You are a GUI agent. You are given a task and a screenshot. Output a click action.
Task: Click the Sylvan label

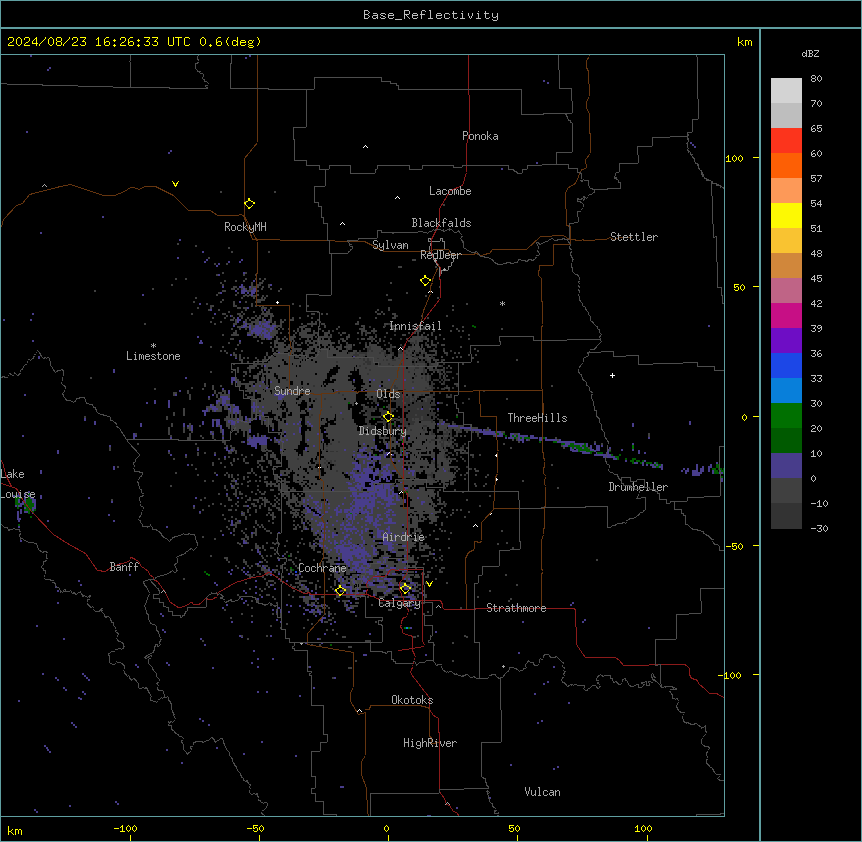[390, 245]
